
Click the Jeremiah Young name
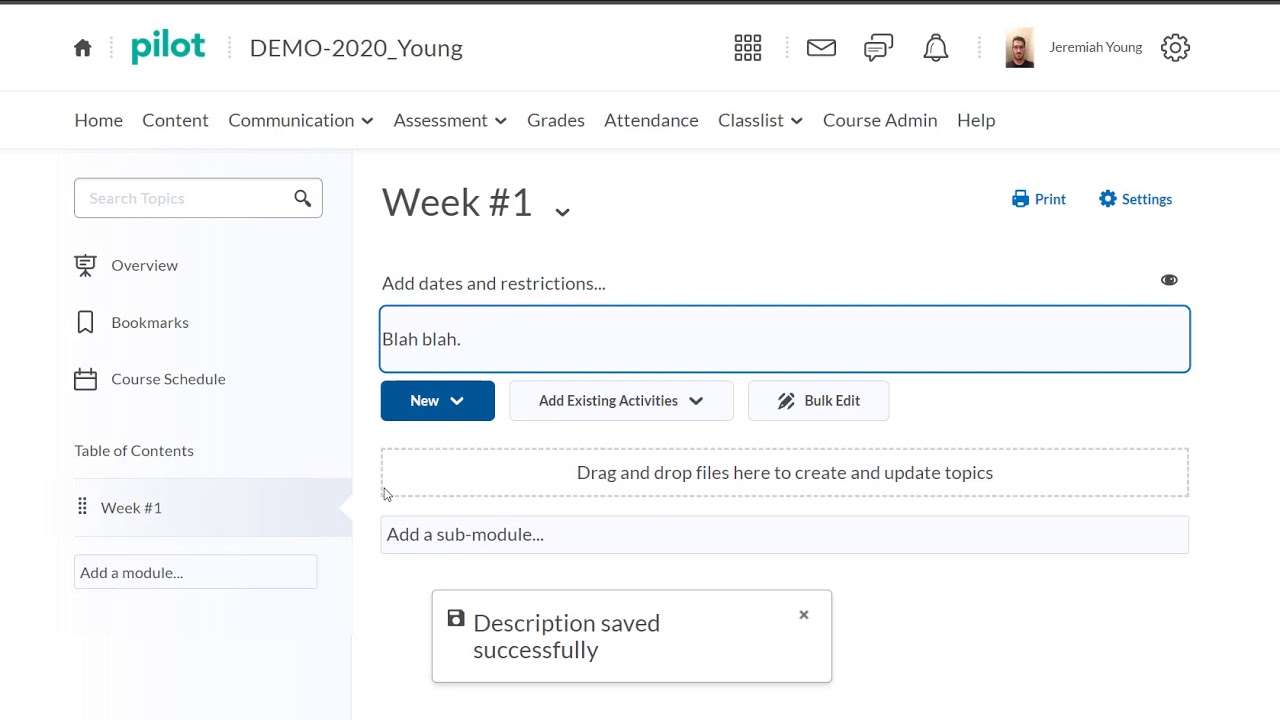(1095, 47)
